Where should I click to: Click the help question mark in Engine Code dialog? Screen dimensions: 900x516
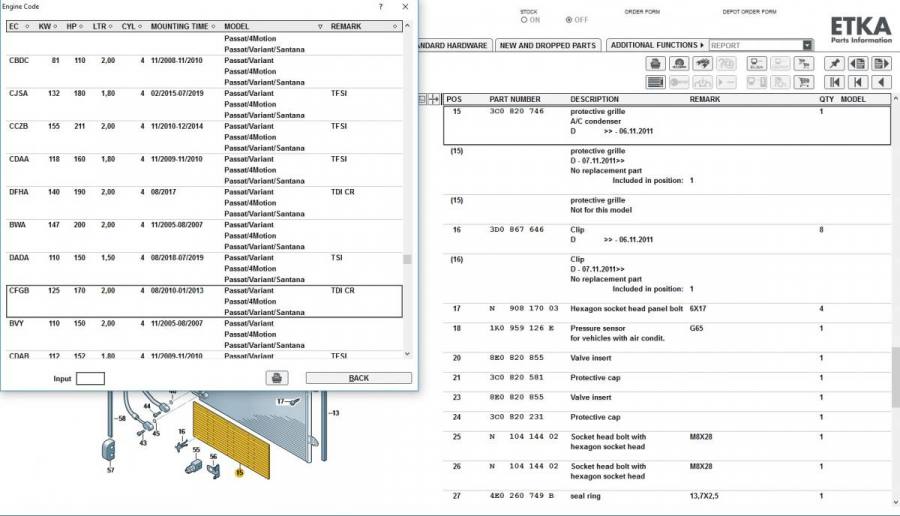(380, 6)
